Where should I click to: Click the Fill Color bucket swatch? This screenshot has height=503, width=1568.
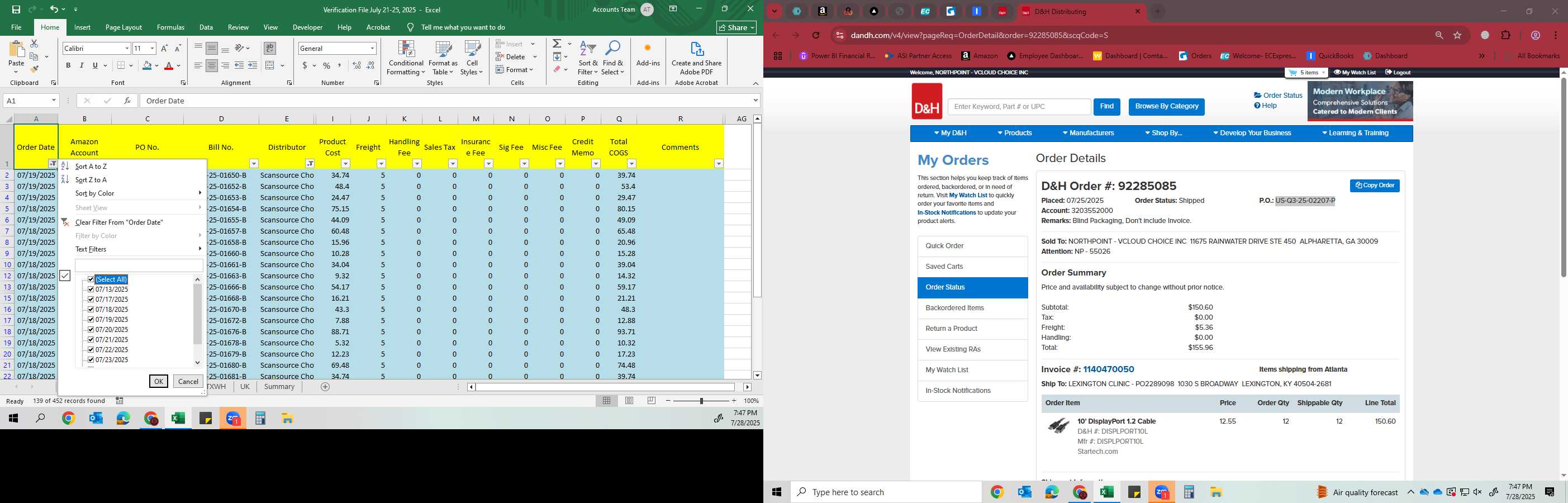[x=147, y=66]
